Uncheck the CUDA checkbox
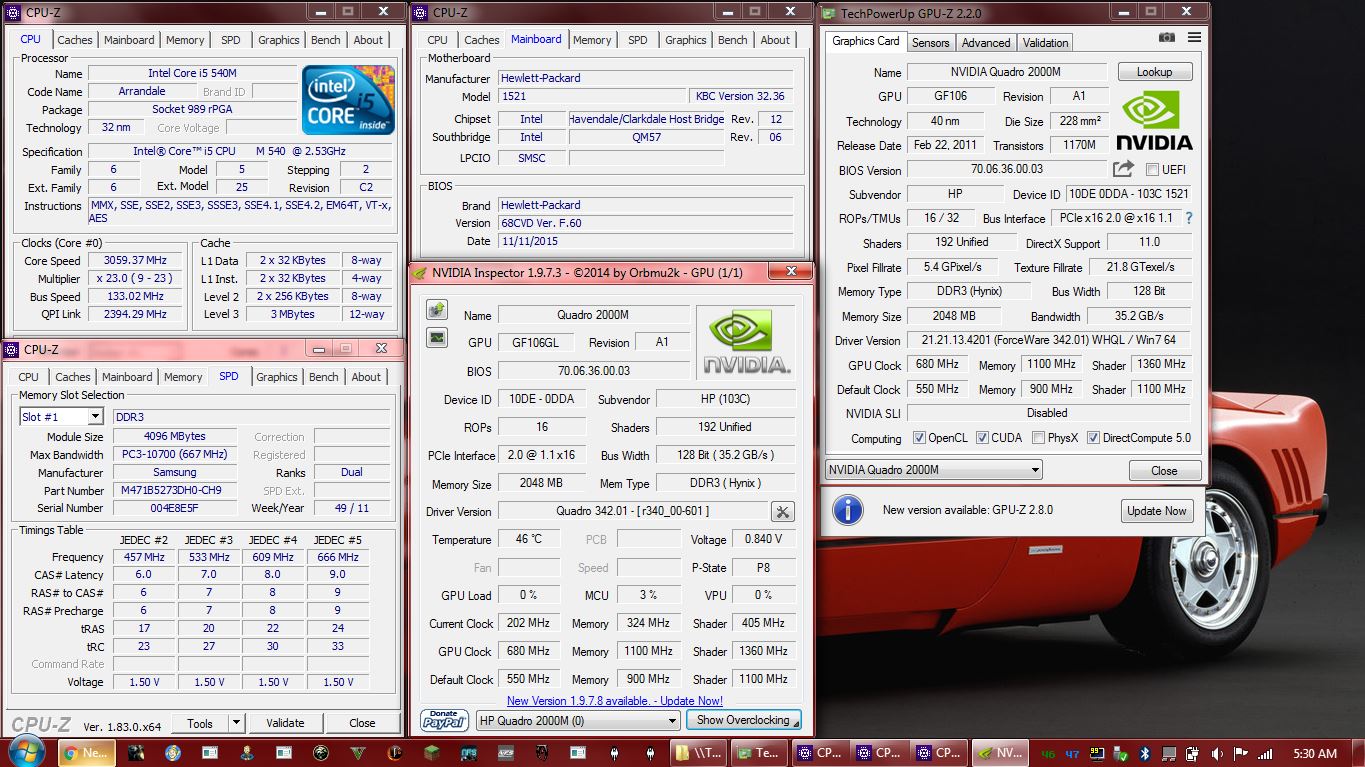This screenshot has width=1365, height=767. 982,438
